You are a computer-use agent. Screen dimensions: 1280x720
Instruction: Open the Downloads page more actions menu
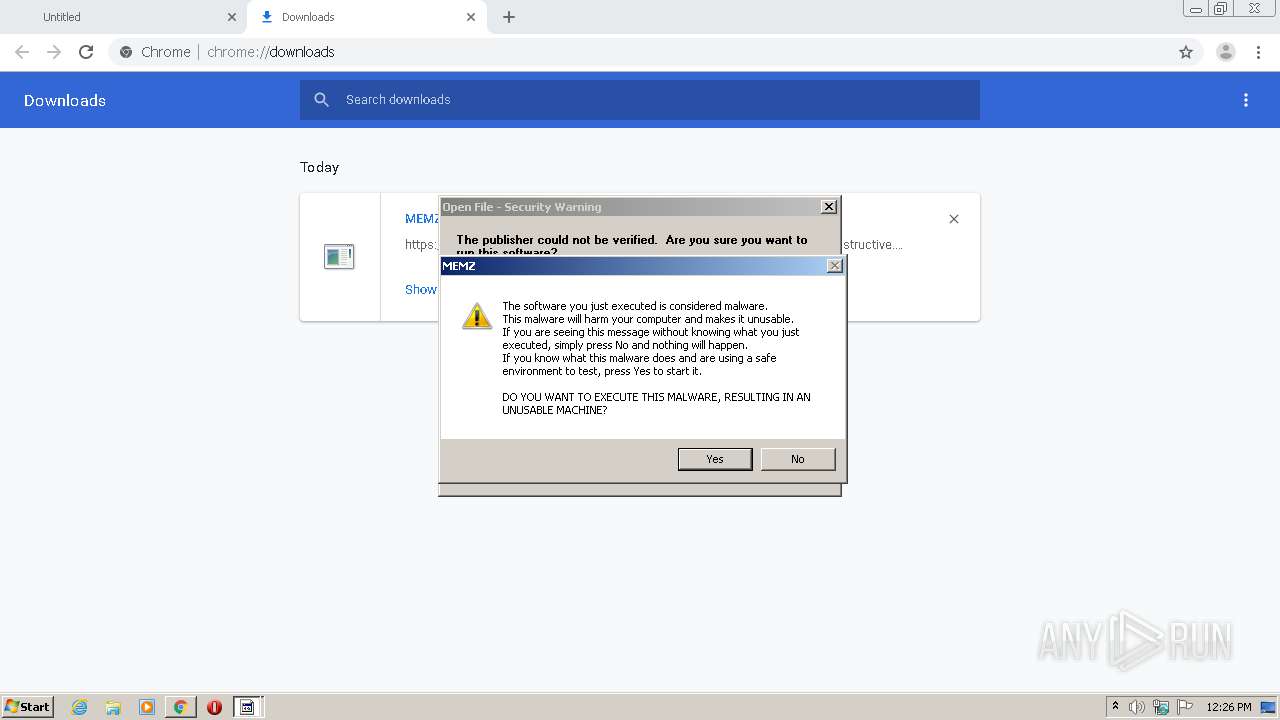coord(1246,100)
